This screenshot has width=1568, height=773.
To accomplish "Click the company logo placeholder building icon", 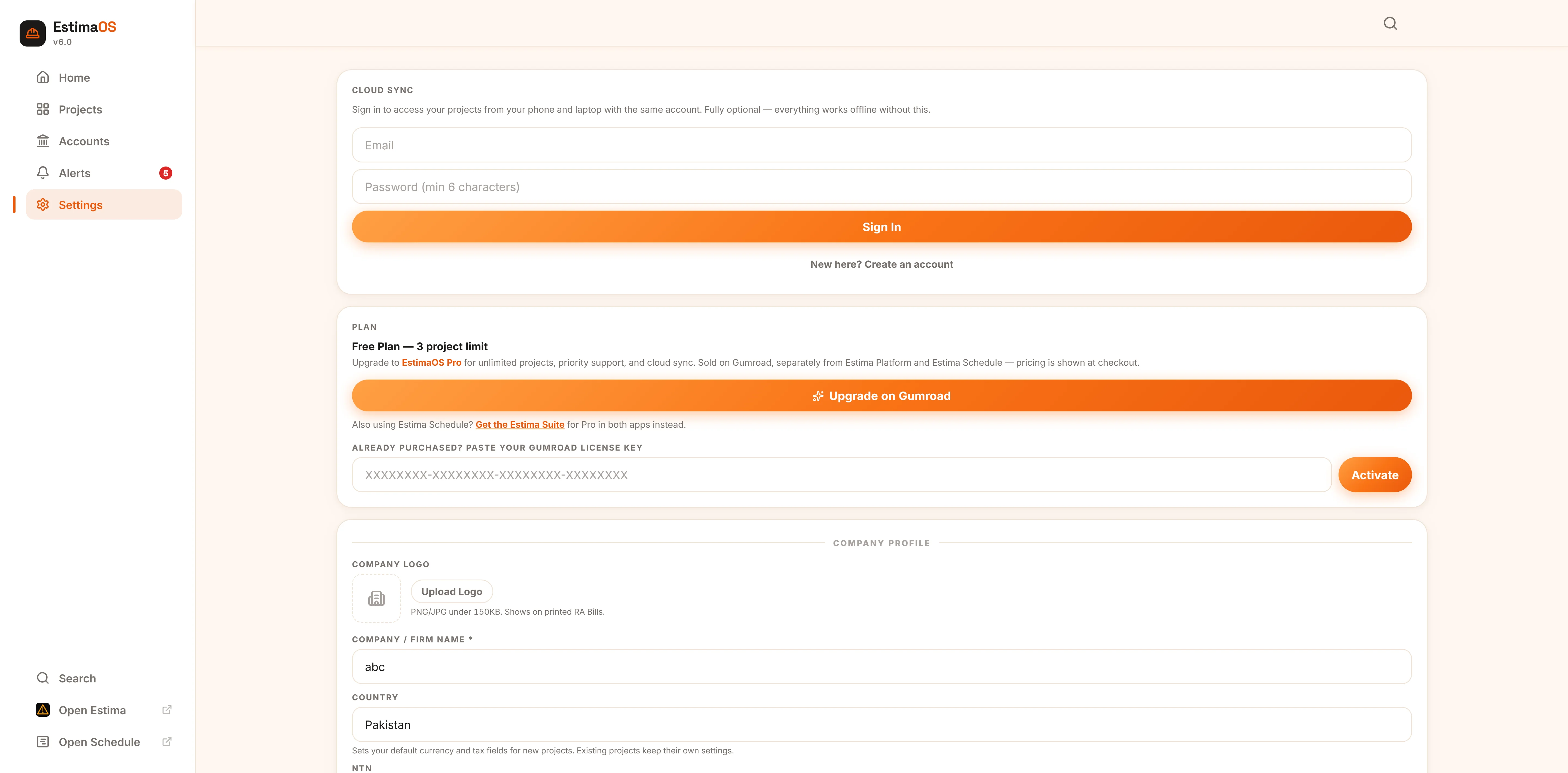I will coord(376,598).
